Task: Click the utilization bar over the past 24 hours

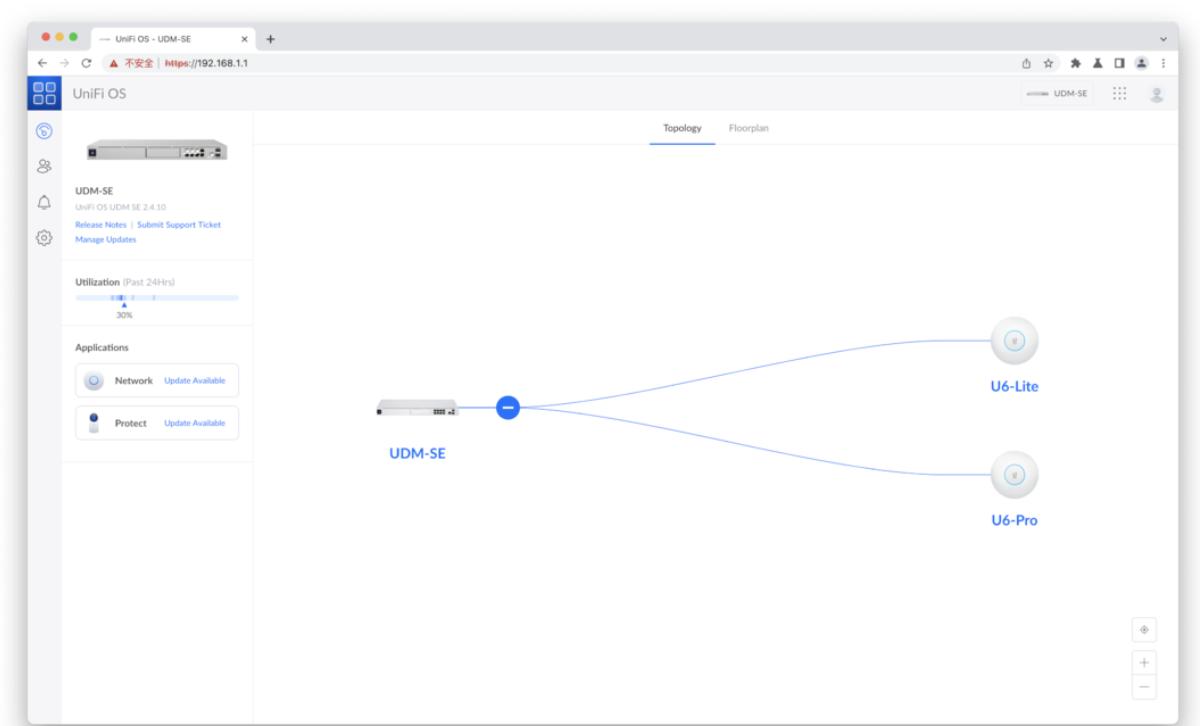Action: click(x=157, y=298)
